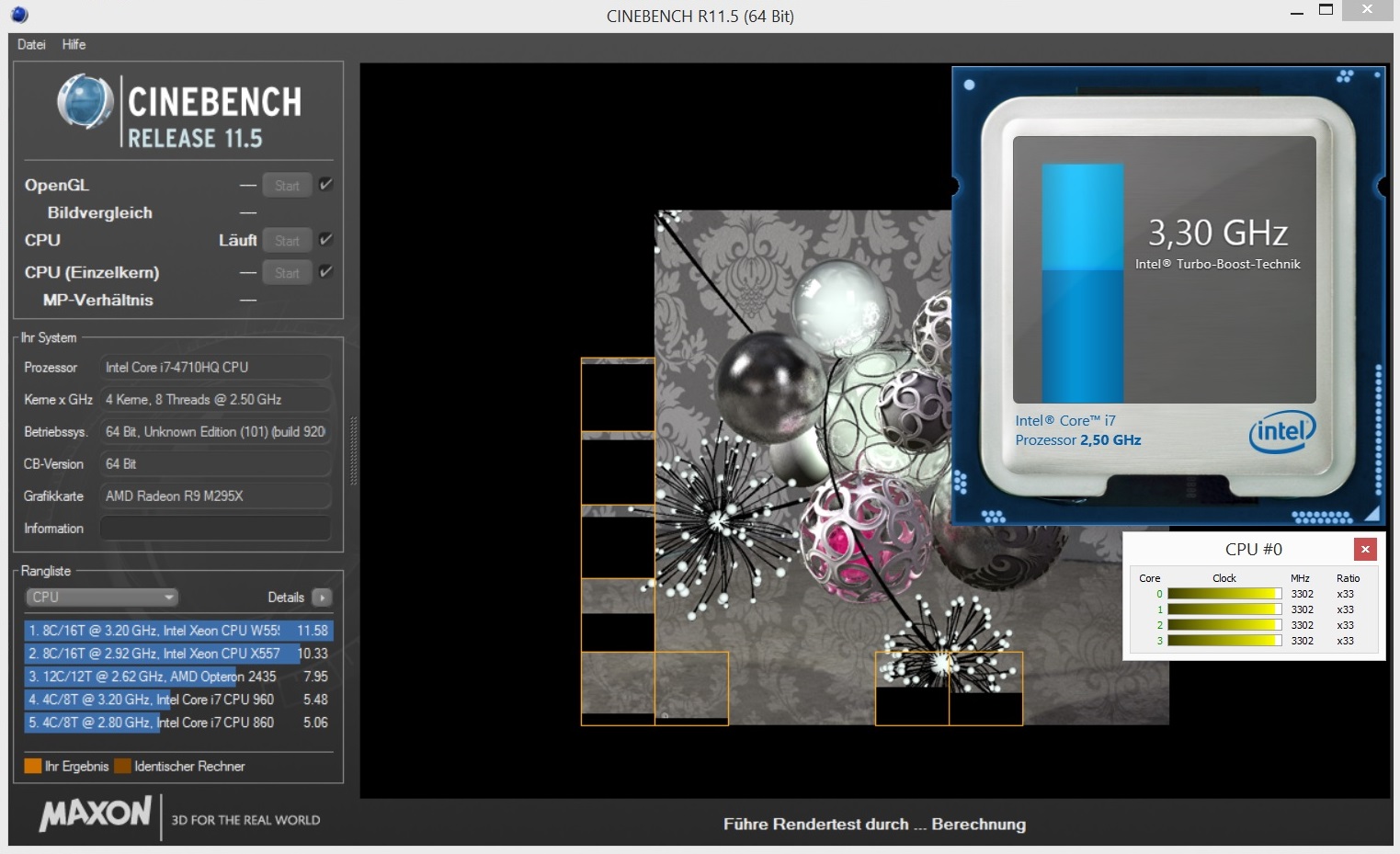Click the Kerne x GHz field

point(215,400)
